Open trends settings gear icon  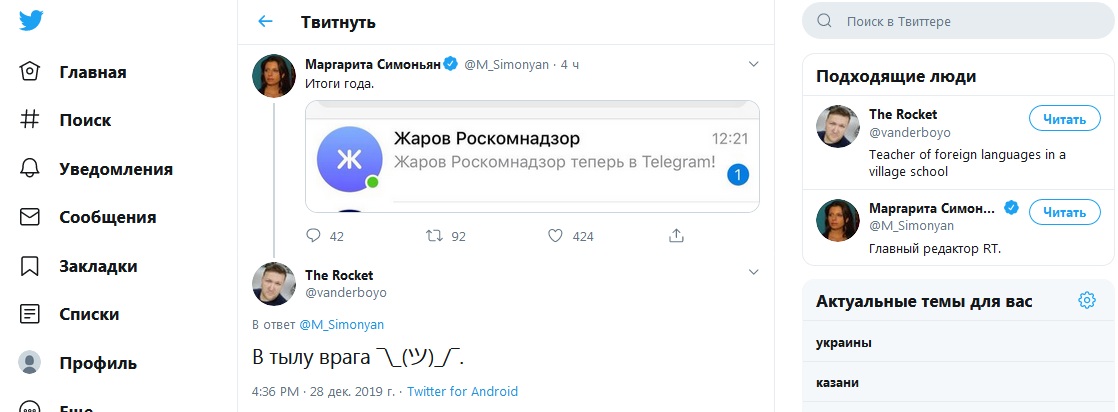coord(1086,301)
